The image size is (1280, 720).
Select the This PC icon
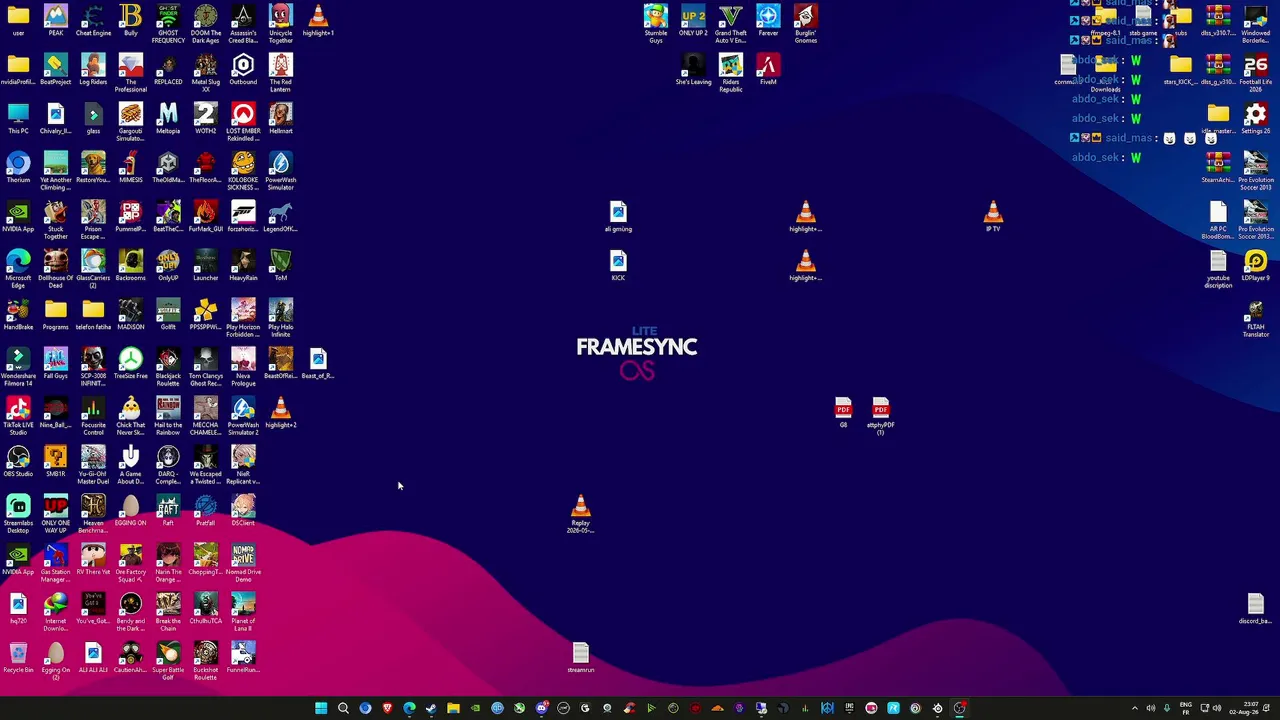pos(18,119)
